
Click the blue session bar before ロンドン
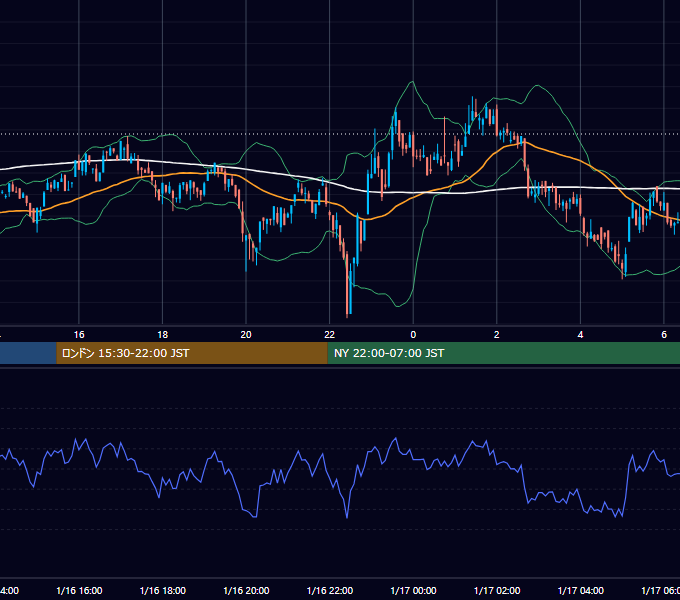click(x=28, y=353)
